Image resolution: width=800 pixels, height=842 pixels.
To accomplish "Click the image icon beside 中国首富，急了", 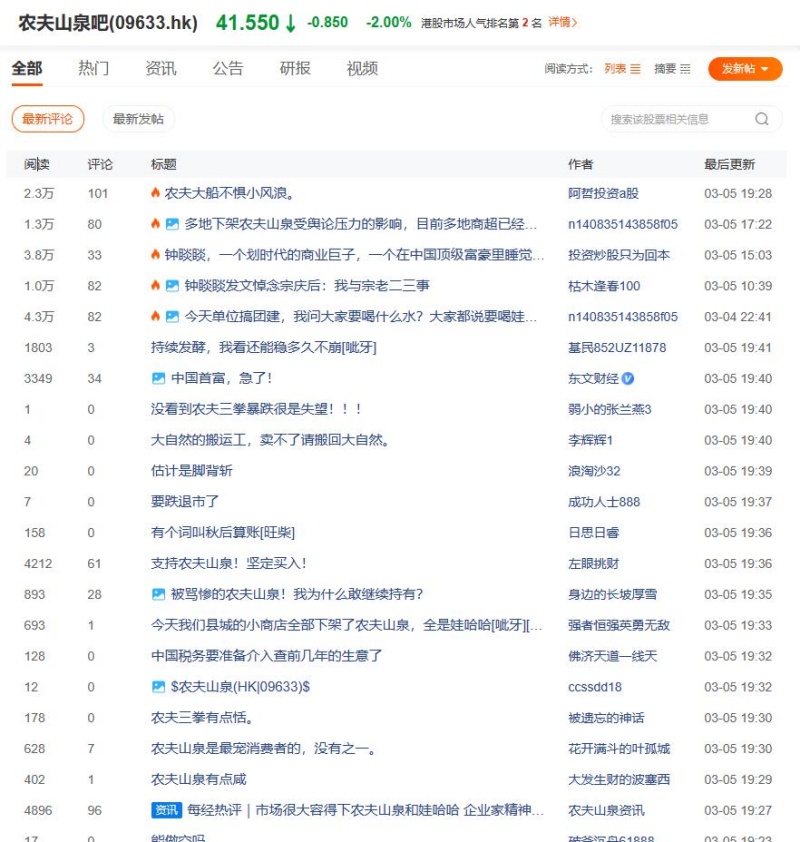I will 158,379.
